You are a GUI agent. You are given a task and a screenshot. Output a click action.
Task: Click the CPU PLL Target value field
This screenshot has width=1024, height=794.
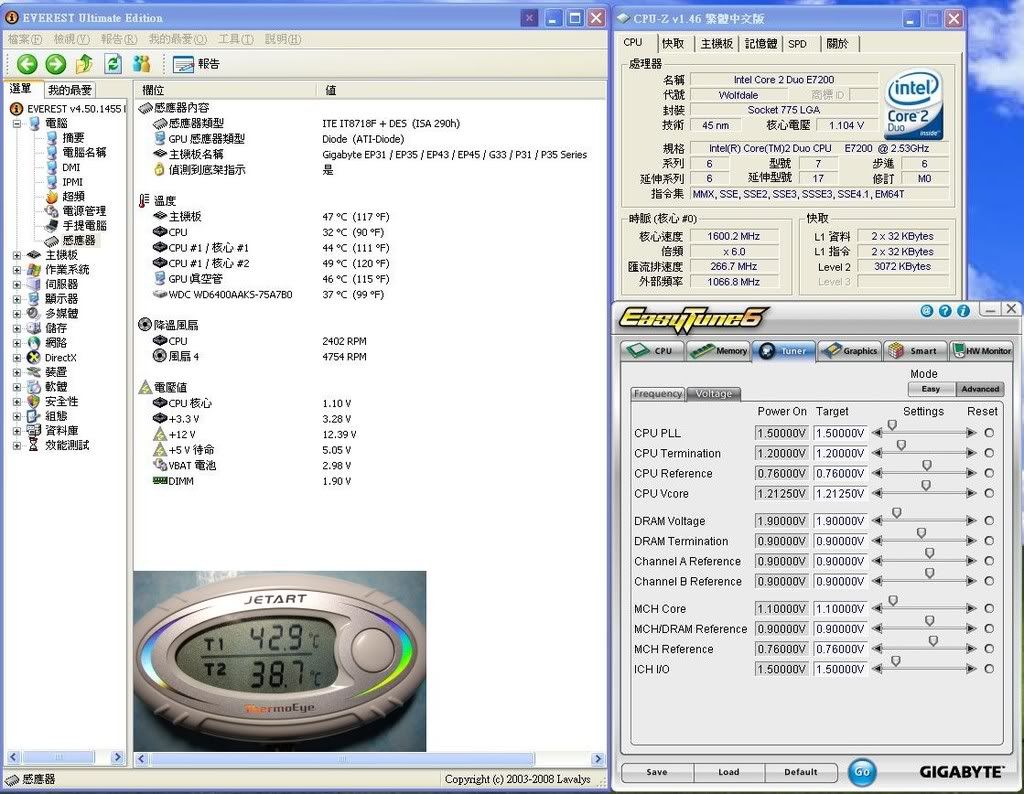tap(840, 433)
